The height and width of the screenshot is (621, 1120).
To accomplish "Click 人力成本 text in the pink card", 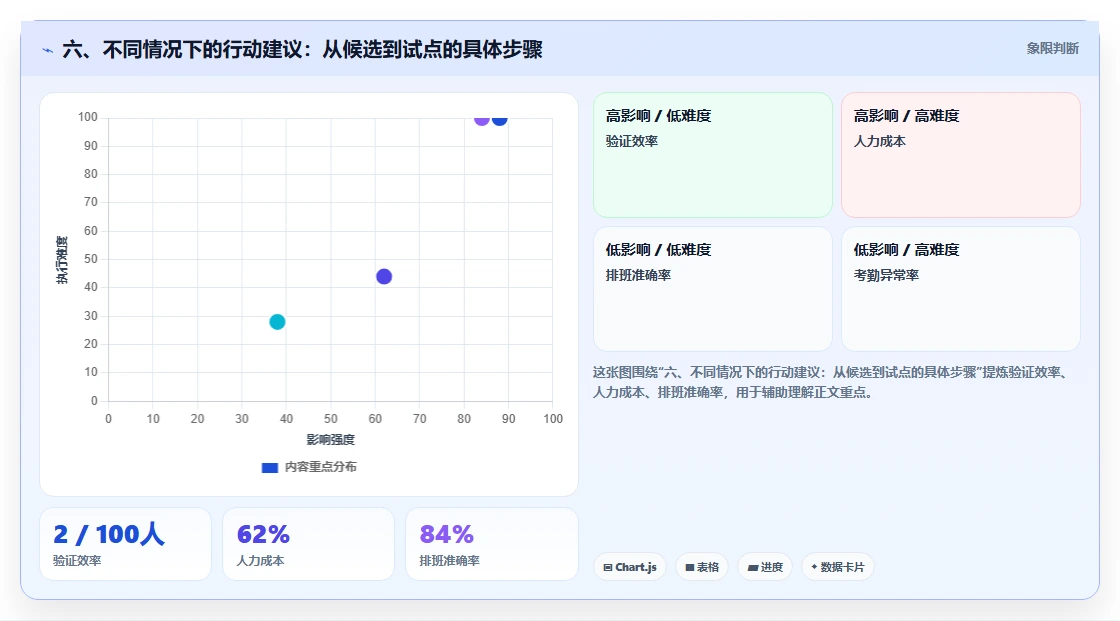I will (x=879, y=141).
